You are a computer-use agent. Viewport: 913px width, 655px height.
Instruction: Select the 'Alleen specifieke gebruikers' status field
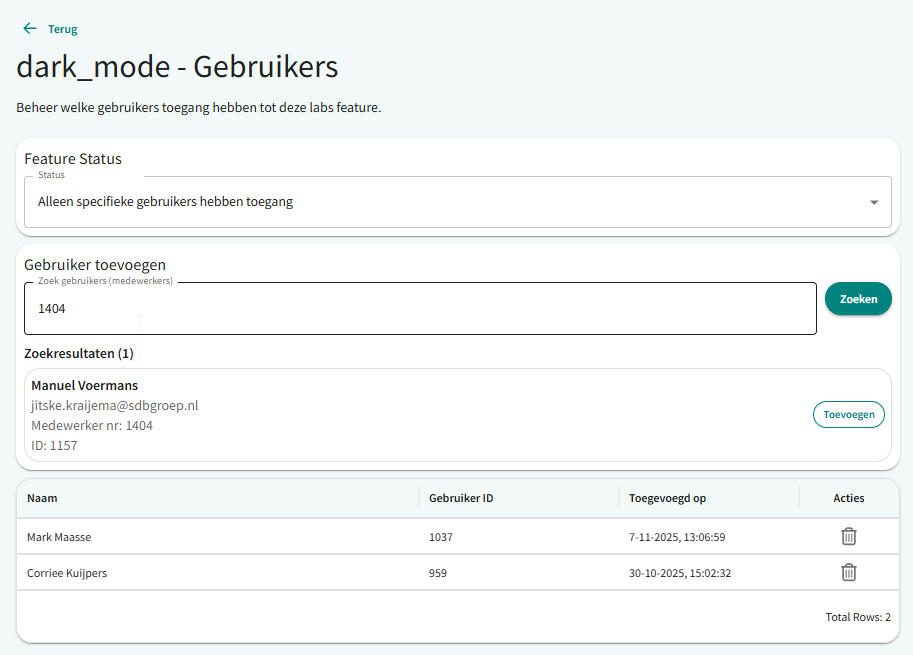(440, 202)
